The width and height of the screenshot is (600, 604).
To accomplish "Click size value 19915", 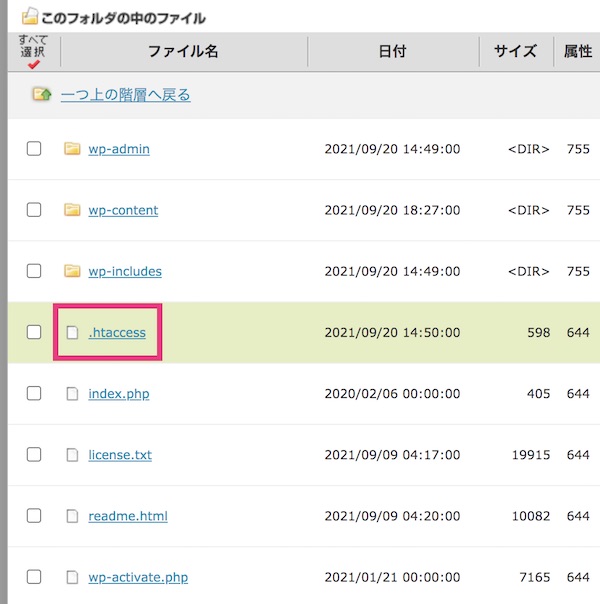I will click(x=531, y=455).
